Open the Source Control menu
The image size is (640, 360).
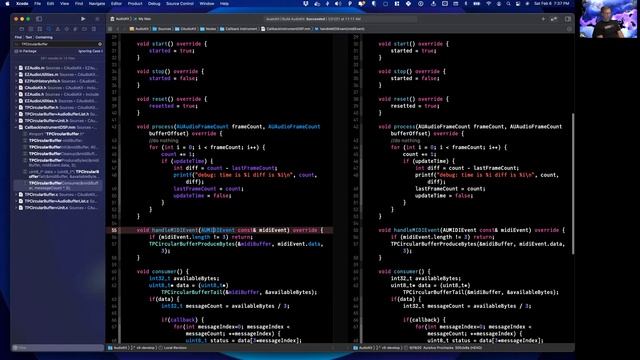pyautogui.click(x=180, y=4)
